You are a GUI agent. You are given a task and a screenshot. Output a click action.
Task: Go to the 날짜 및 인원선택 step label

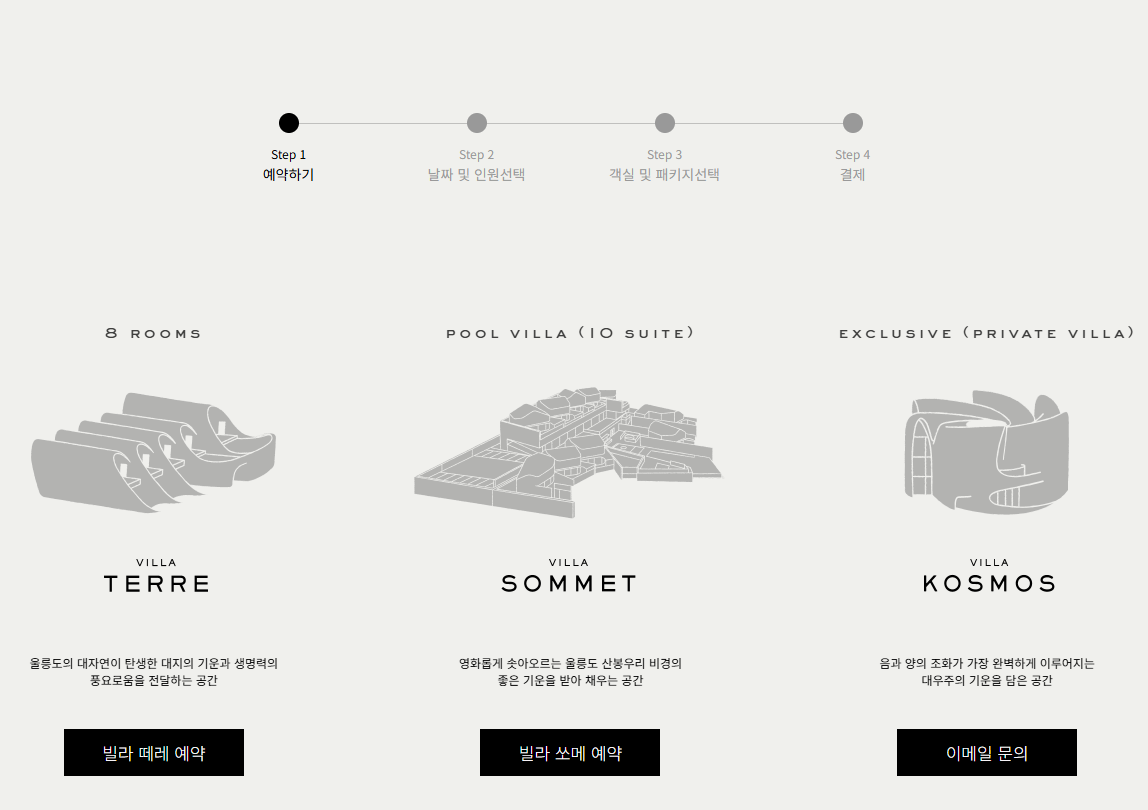coord(477,175)
